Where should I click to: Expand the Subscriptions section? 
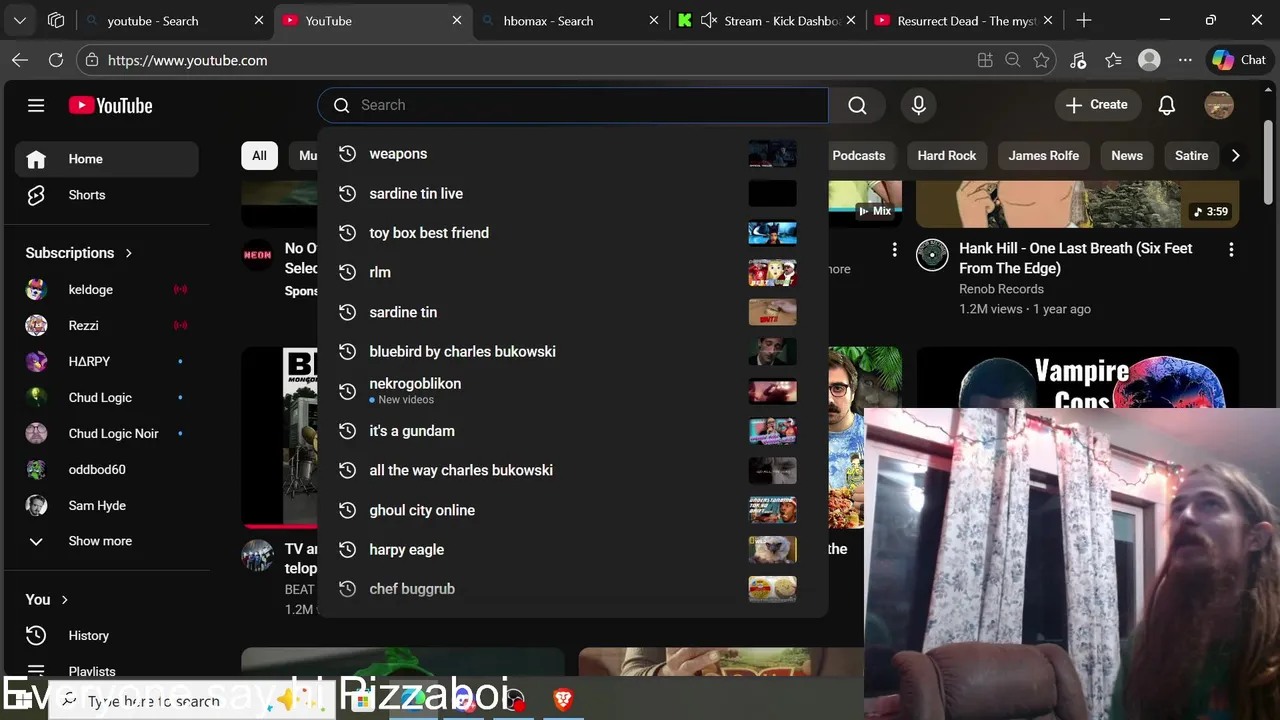click(x=79, y=253)
